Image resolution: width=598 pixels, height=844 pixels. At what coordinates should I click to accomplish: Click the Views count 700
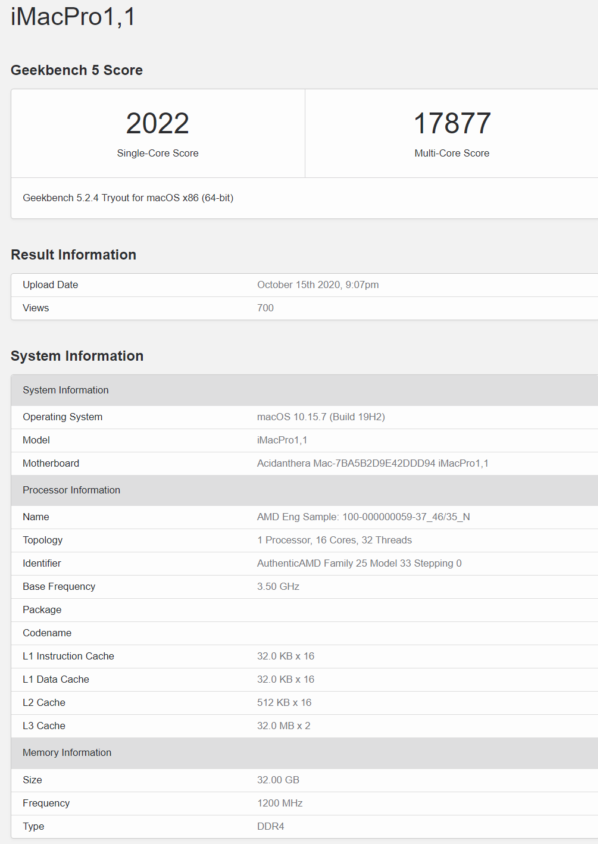tap(265, 308)
